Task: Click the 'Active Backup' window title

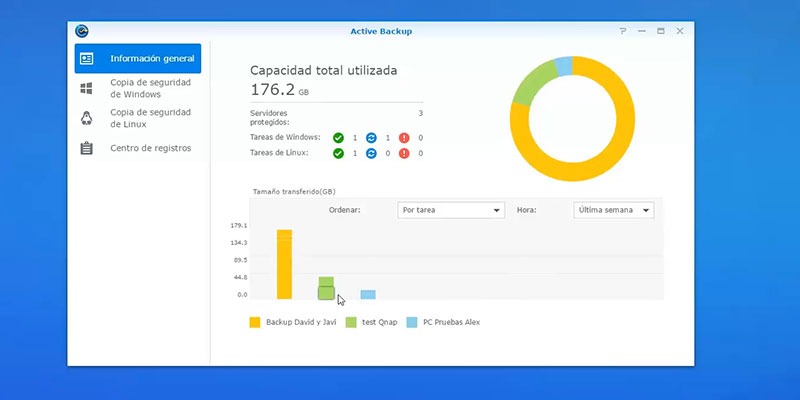Action: (381, 31)
